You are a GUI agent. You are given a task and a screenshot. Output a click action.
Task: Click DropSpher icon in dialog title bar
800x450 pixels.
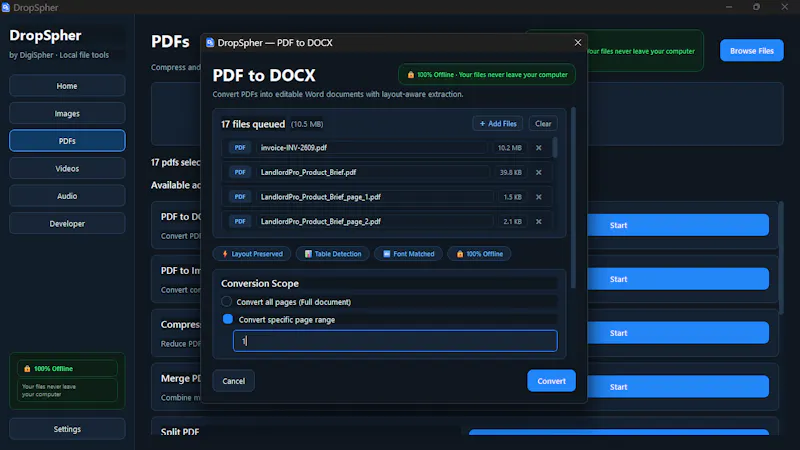click(x=210, y=43)
